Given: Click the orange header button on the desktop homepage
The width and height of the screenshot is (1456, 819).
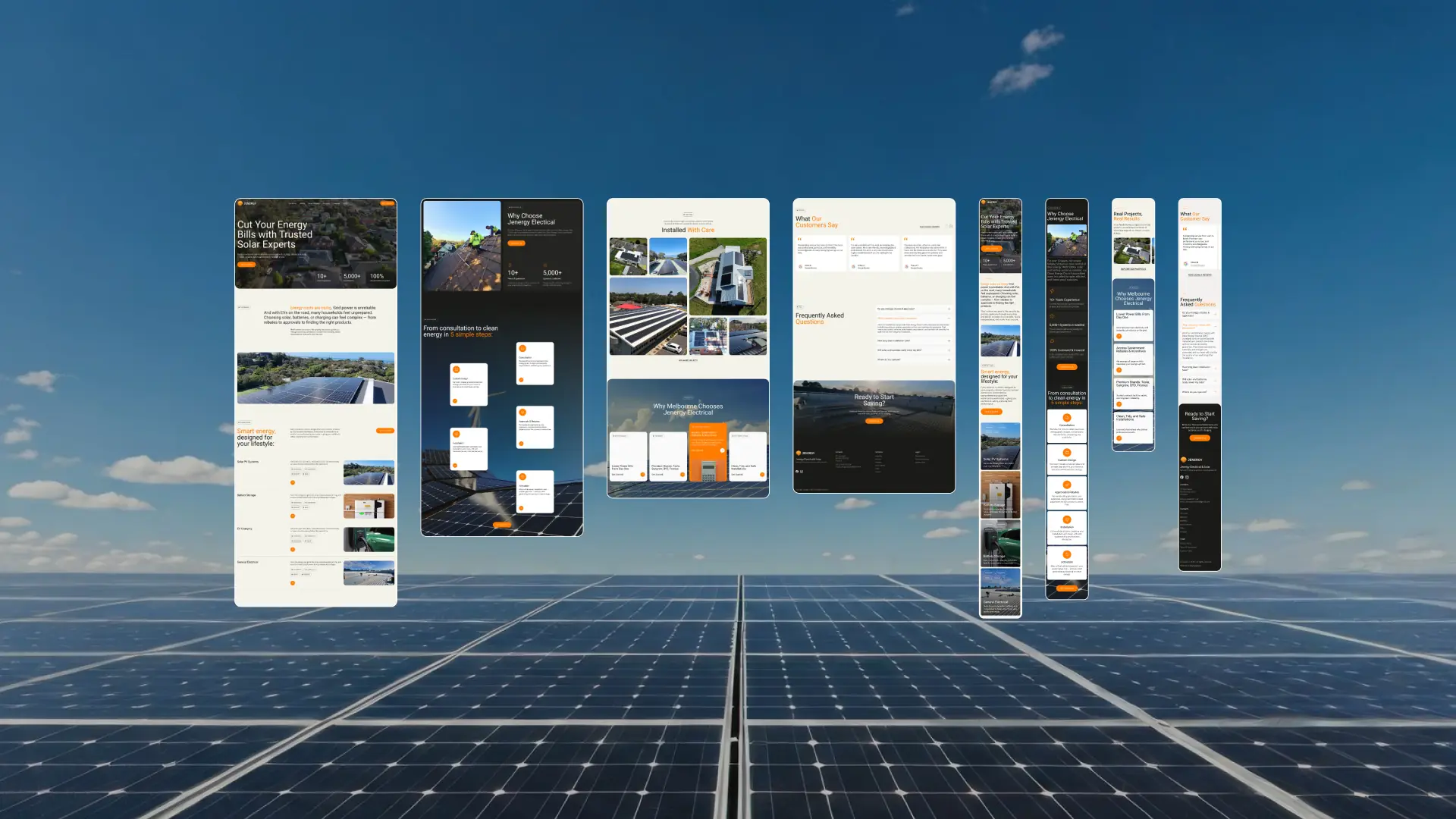Looking at the screenshot, I should 387,203.
